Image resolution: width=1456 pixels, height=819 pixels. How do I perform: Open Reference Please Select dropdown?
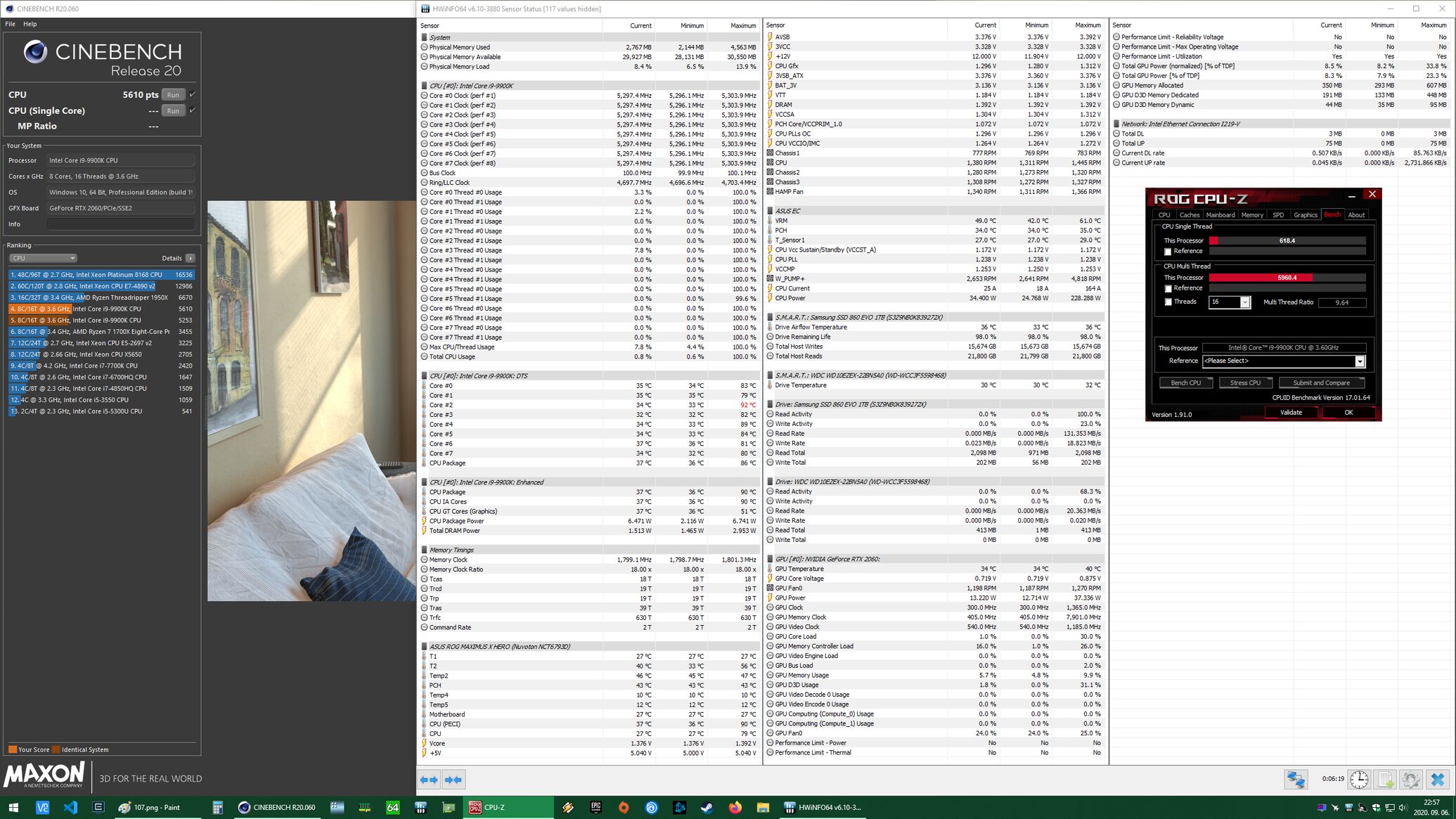1284,361
